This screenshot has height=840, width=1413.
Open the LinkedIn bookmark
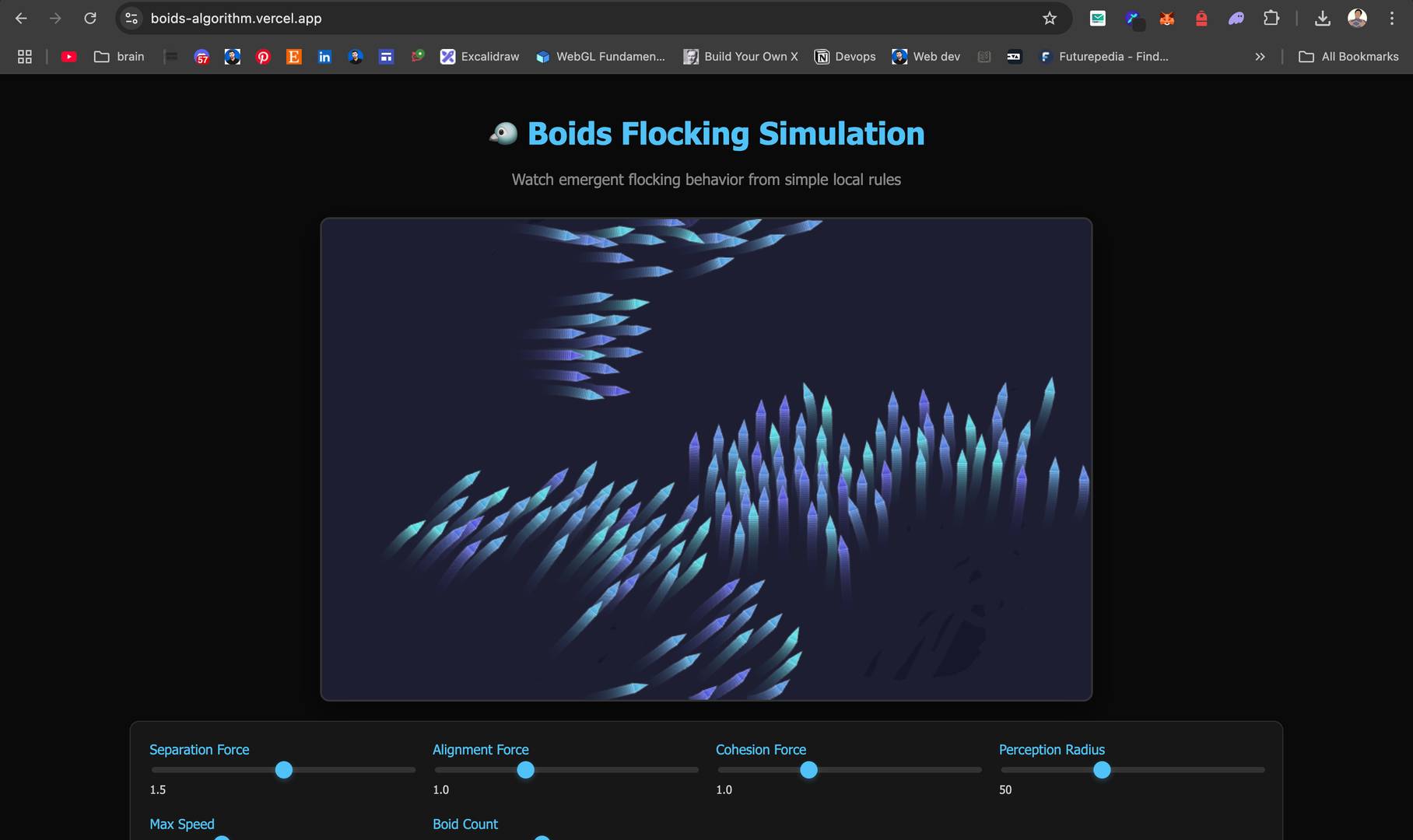(324, 56)
